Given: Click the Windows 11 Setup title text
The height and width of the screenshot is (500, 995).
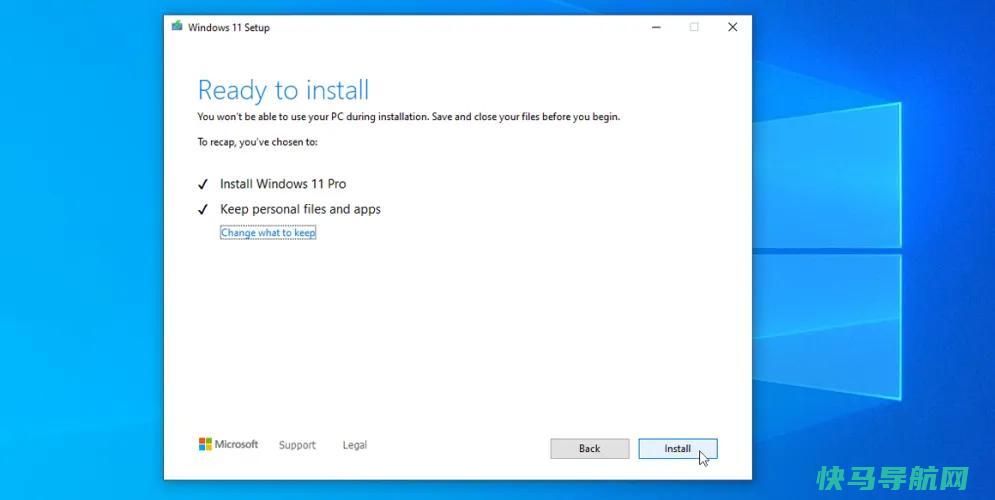Looking at the screenshot, I should pyautogui.click(x=228, y=27).
